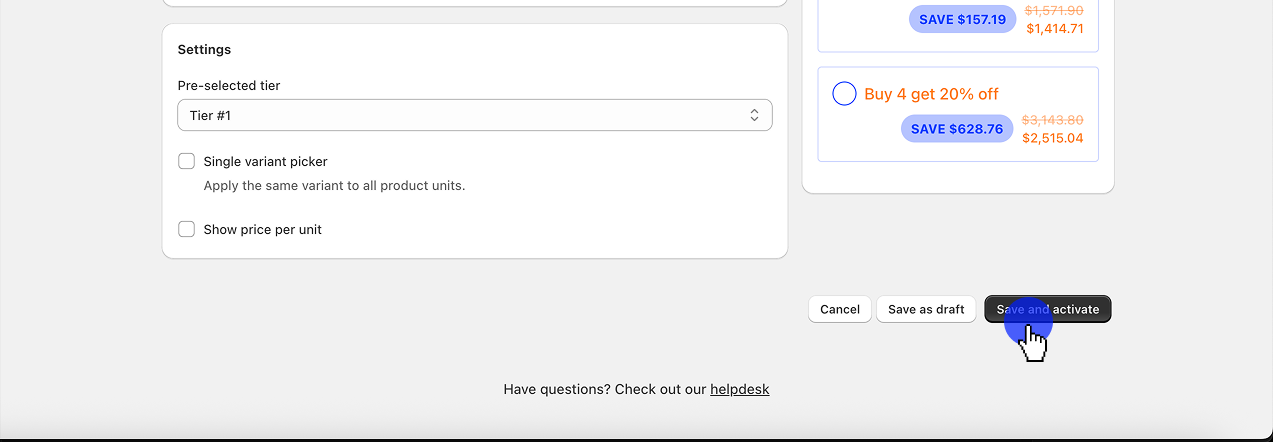
Task: Hit the Save and activate button
Action: pyautogui.click(x=1047, y=309)
